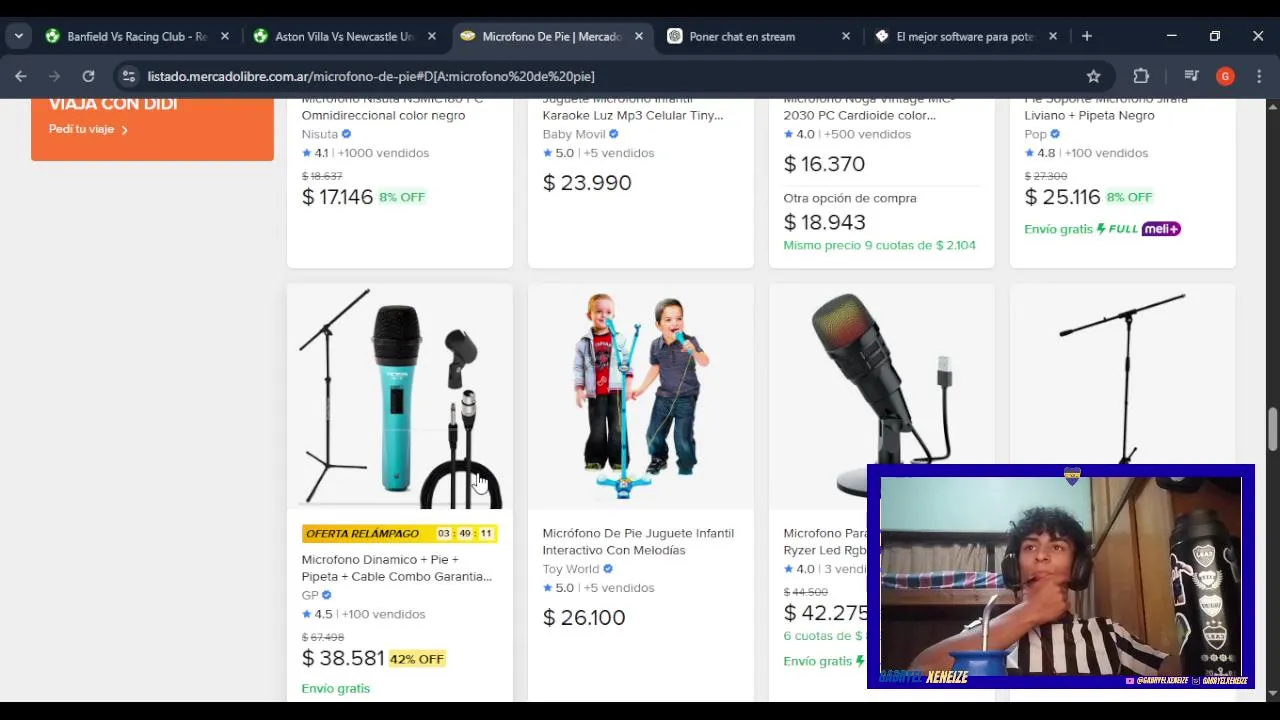Open the turquoise dynamic microphone combo image

click(x=400, y=396)
